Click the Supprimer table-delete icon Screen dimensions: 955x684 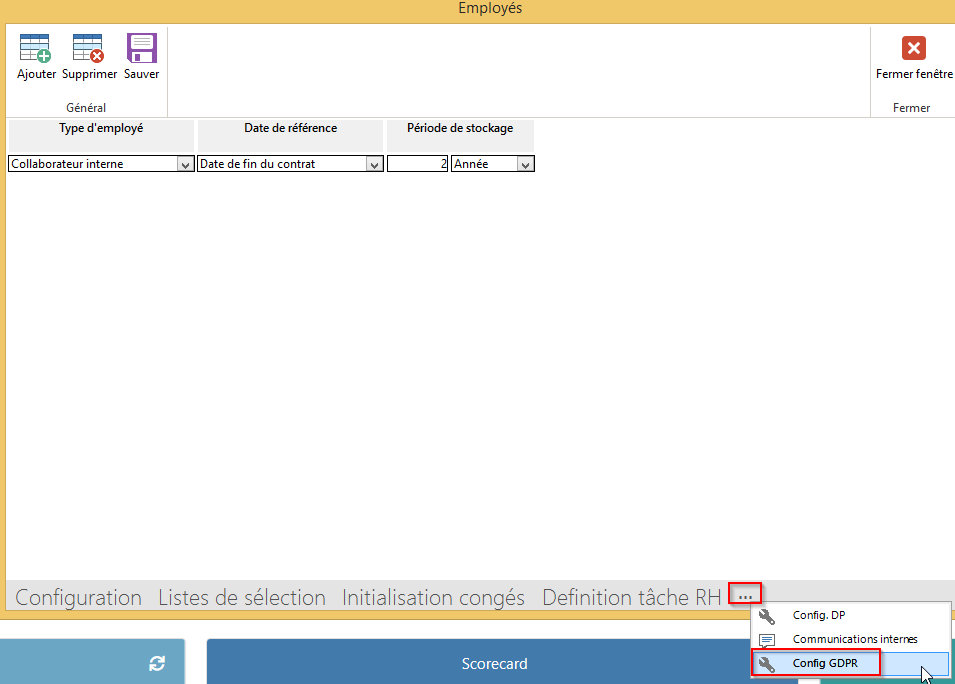[x=89, y=49]
